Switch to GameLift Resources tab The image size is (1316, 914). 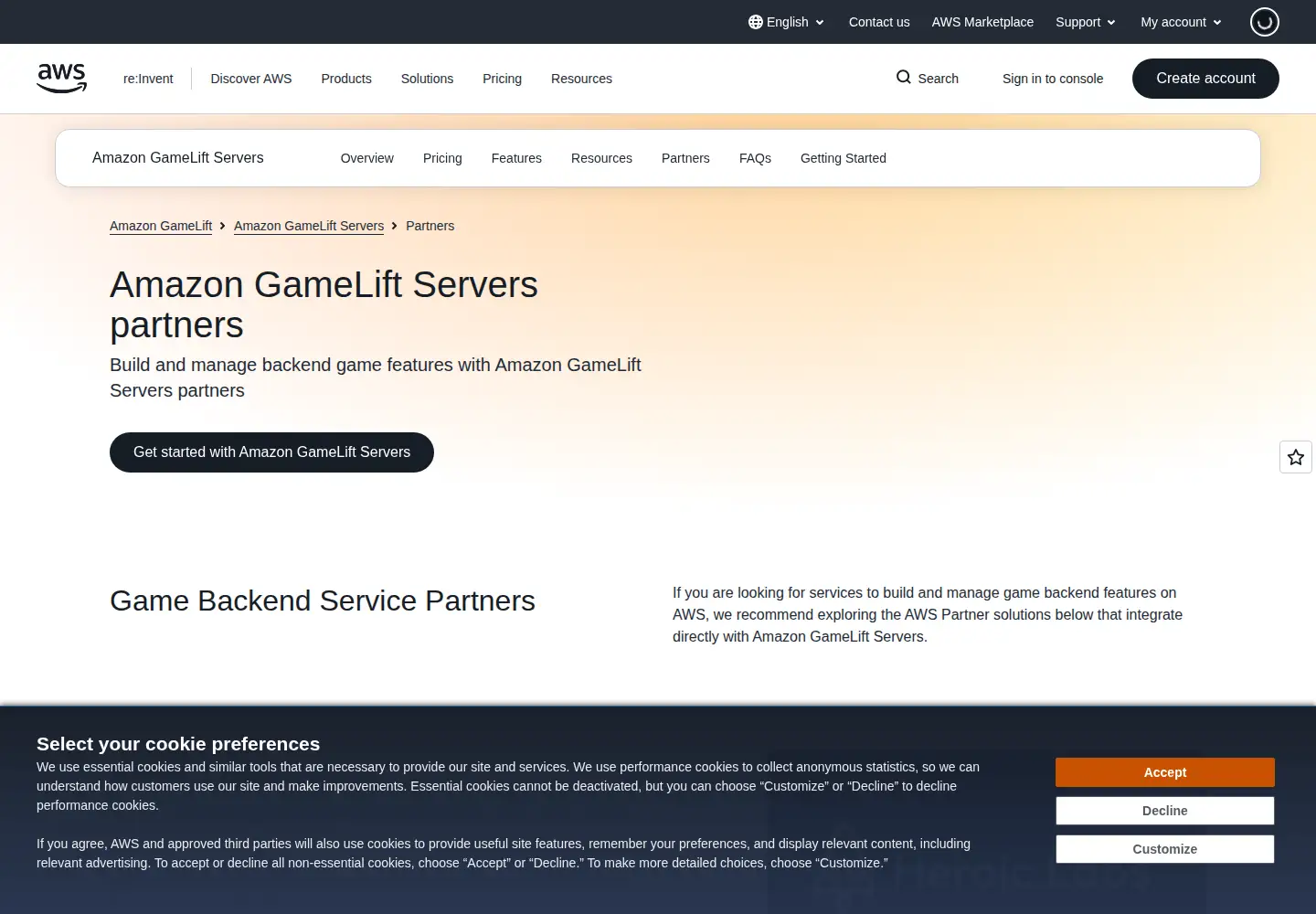601,158
